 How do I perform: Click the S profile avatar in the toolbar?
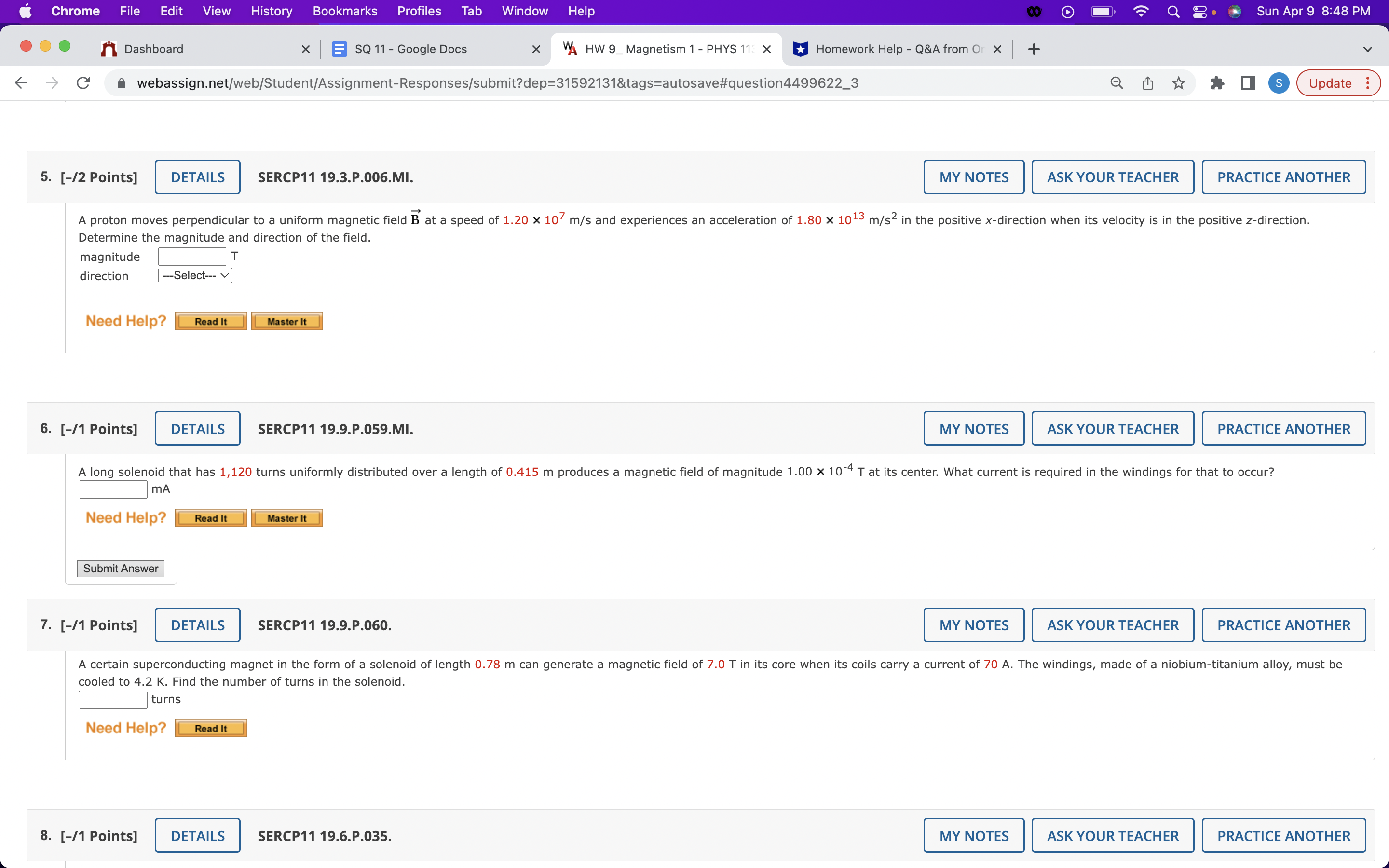click(1278, 82)
